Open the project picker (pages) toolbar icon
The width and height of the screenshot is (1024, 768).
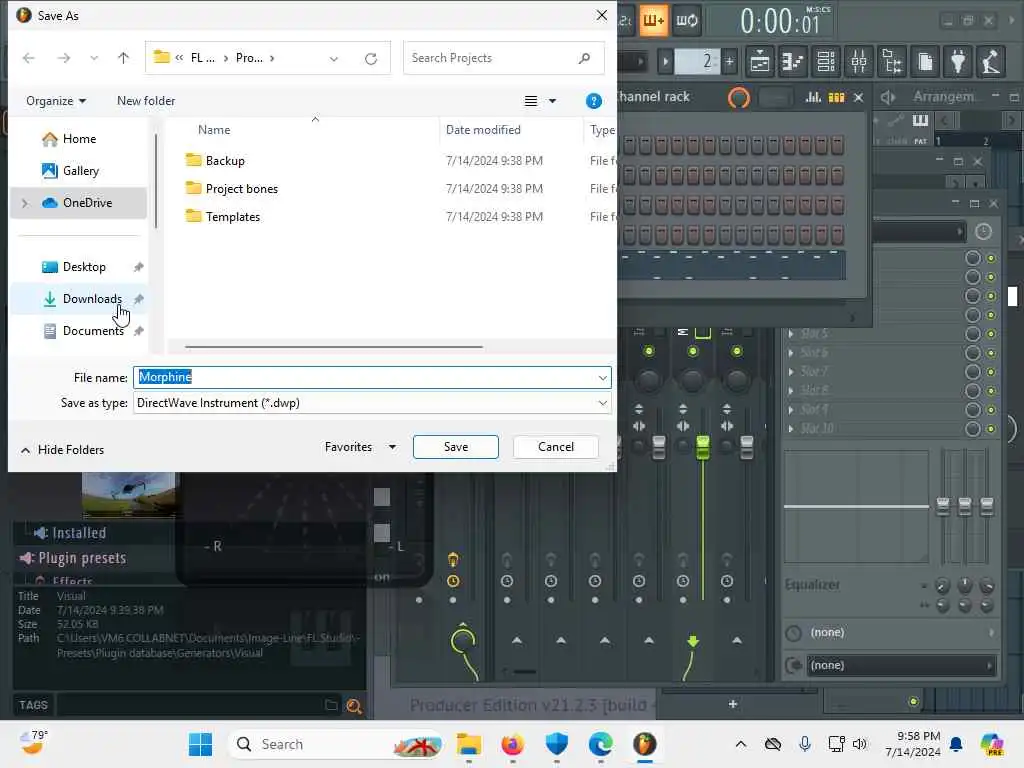click(925, 62)
